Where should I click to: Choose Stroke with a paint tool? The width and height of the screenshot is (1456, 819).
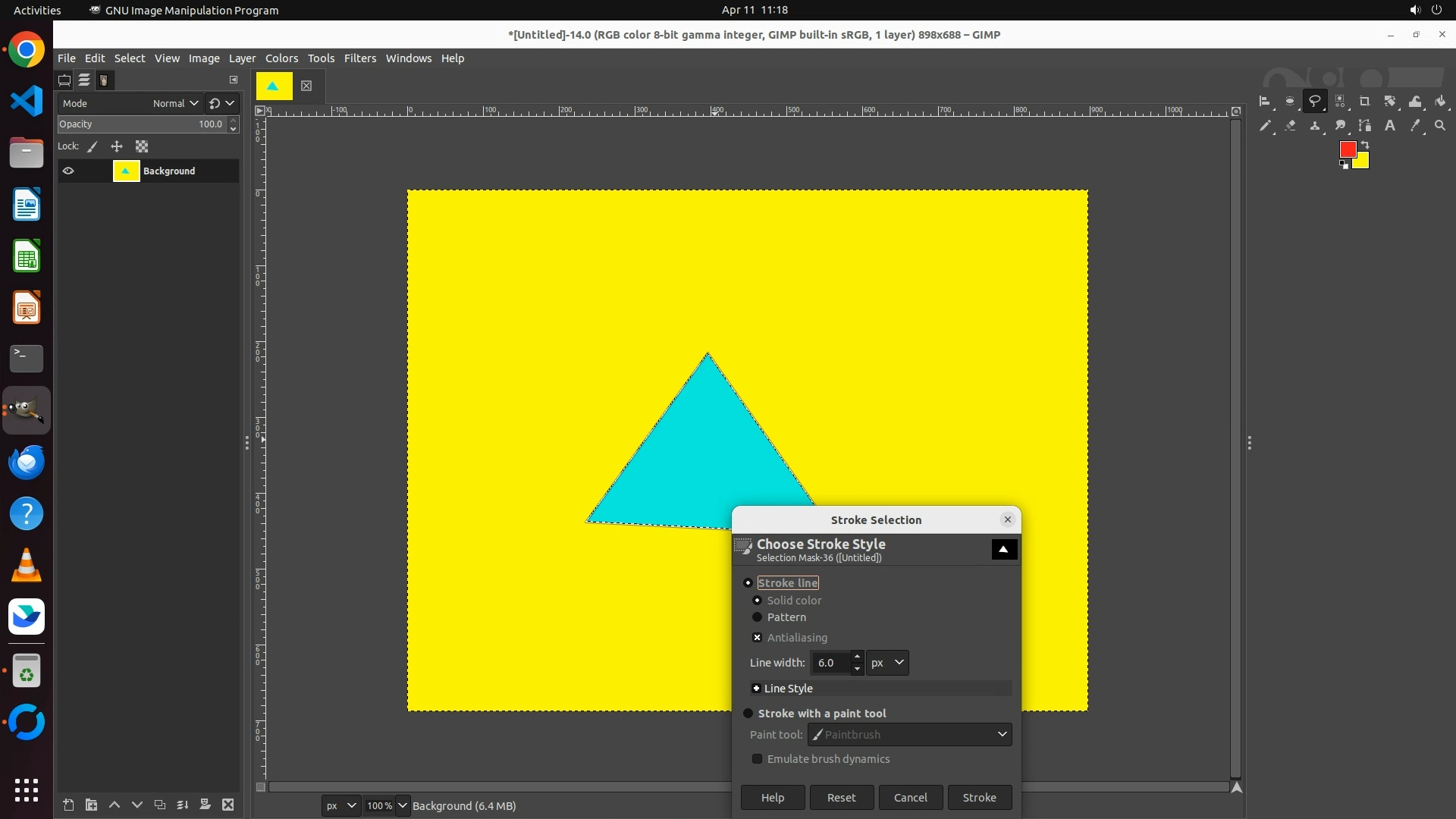[748, 714]
